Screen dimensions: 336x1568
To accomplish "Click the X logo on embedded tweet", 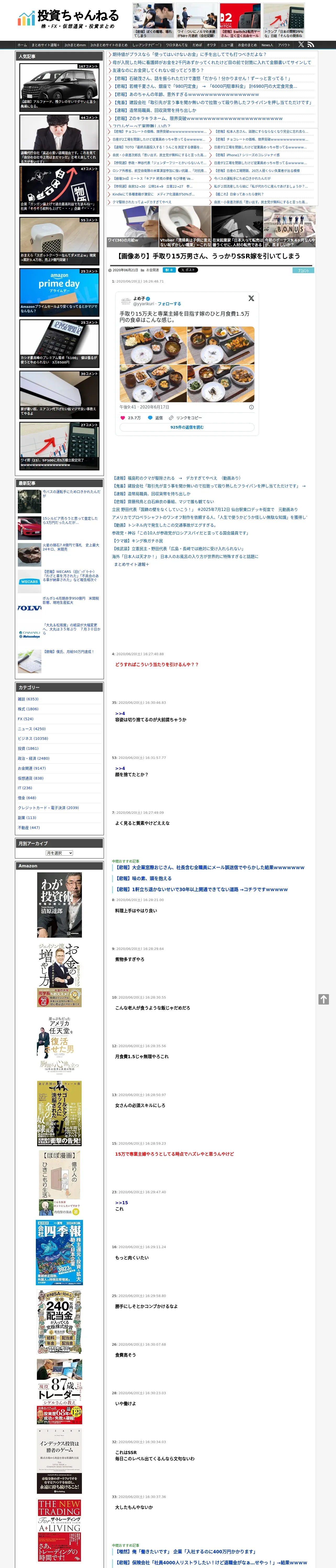I will 251,298.
